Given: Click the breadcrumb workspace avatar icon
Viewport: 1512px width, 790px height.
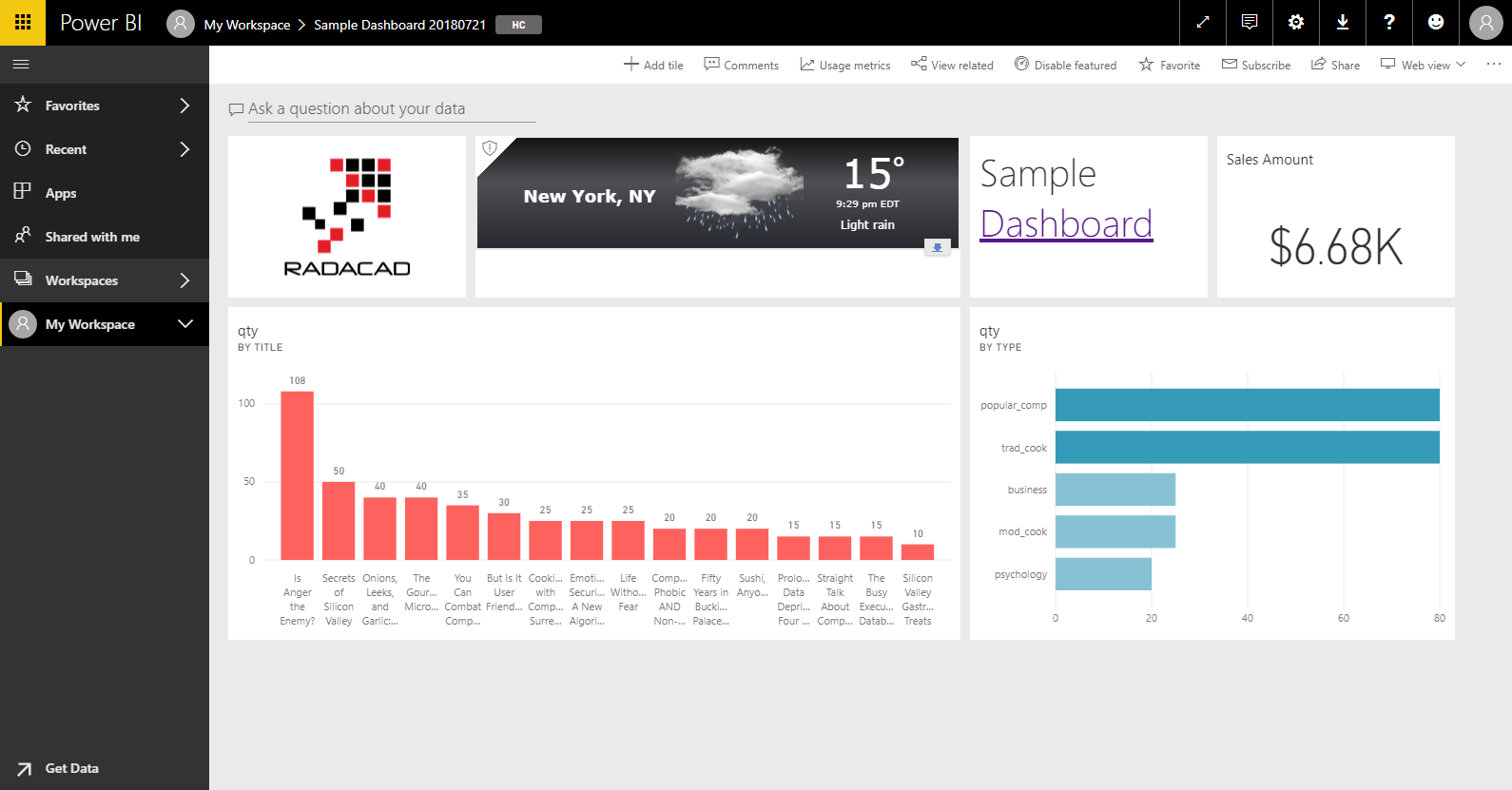Looking at the screenshot, I should (181, 24).
